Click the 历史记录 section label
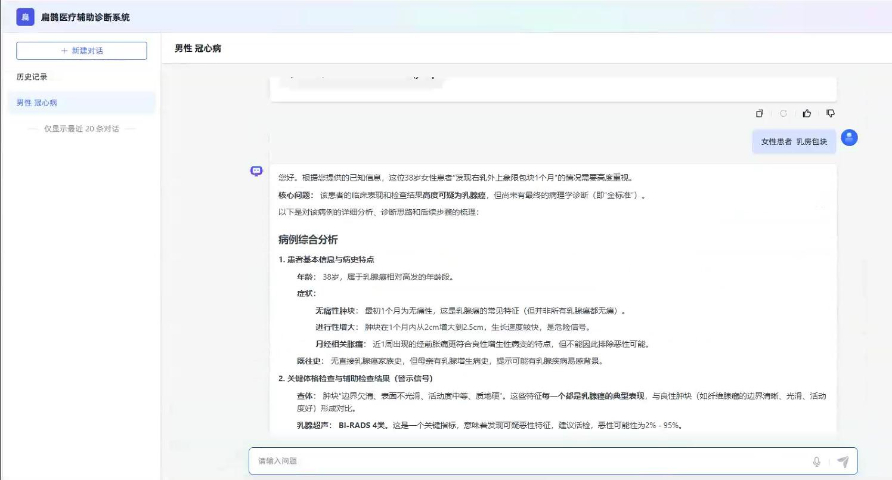 [32, 77]
